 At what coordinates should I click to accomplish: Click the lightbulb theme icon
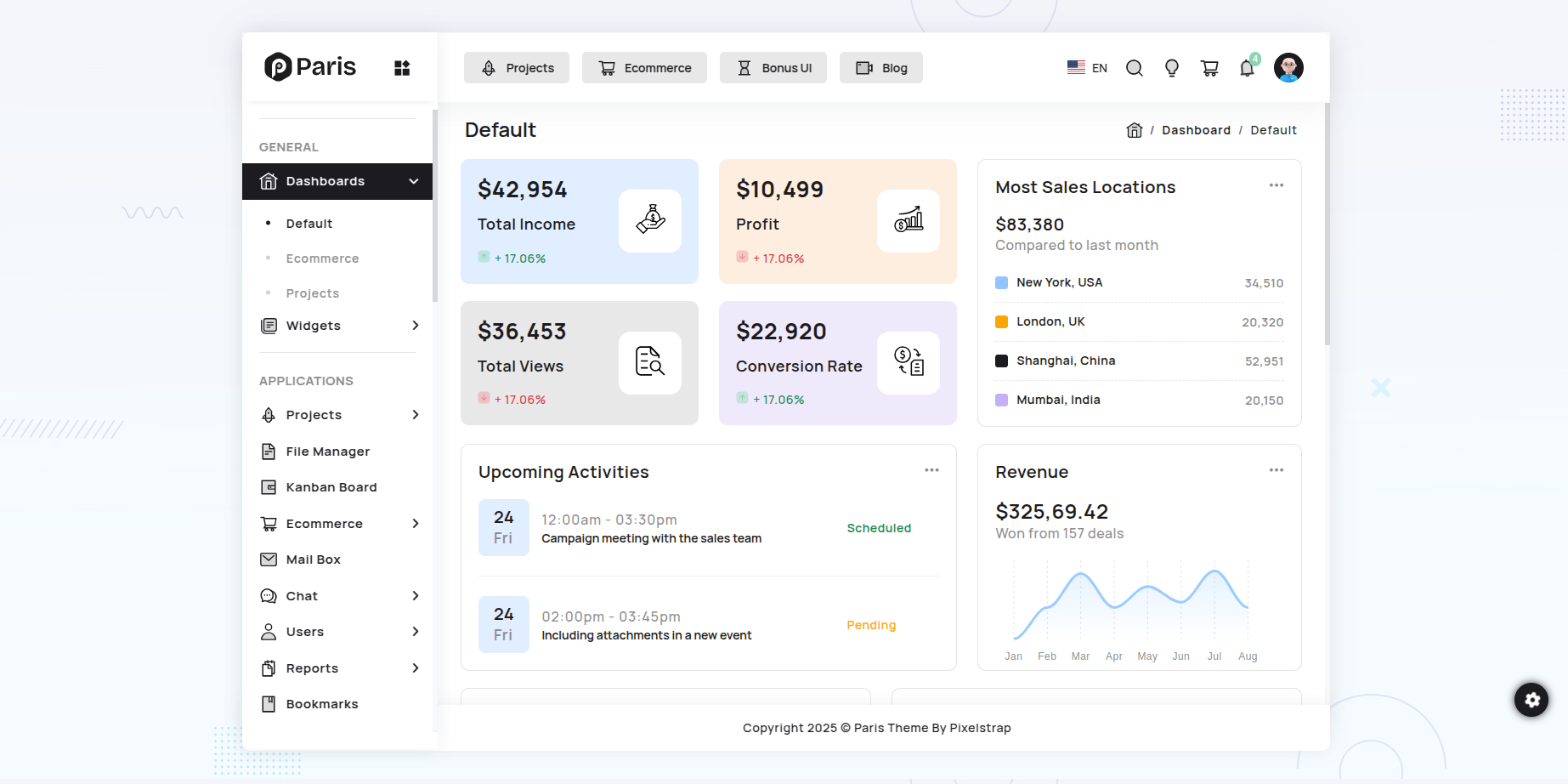coord(1171,68)
